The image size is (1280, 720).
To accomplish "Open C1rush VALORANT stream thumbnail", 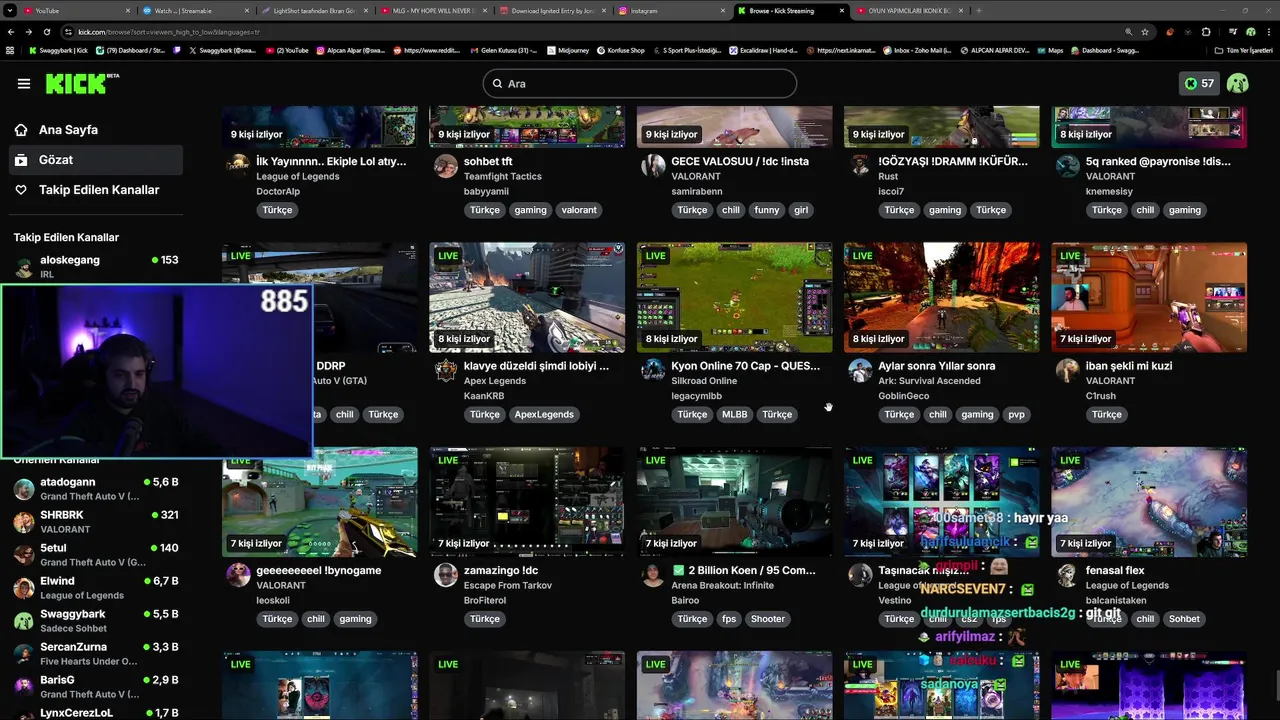I will 1149,297.
